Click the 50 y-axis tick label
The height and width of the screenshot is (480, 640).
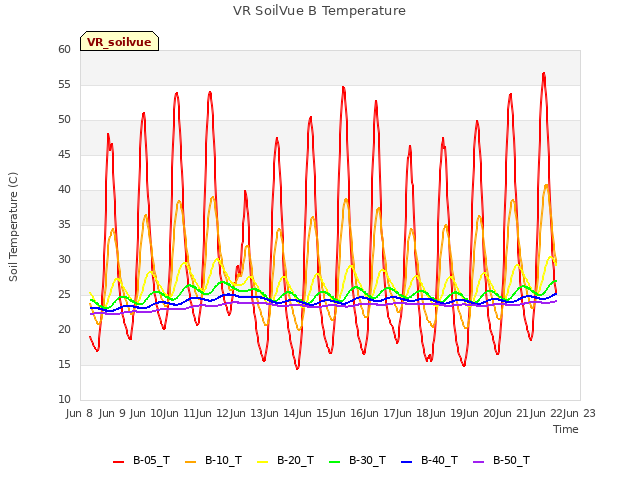pos(64,120)
